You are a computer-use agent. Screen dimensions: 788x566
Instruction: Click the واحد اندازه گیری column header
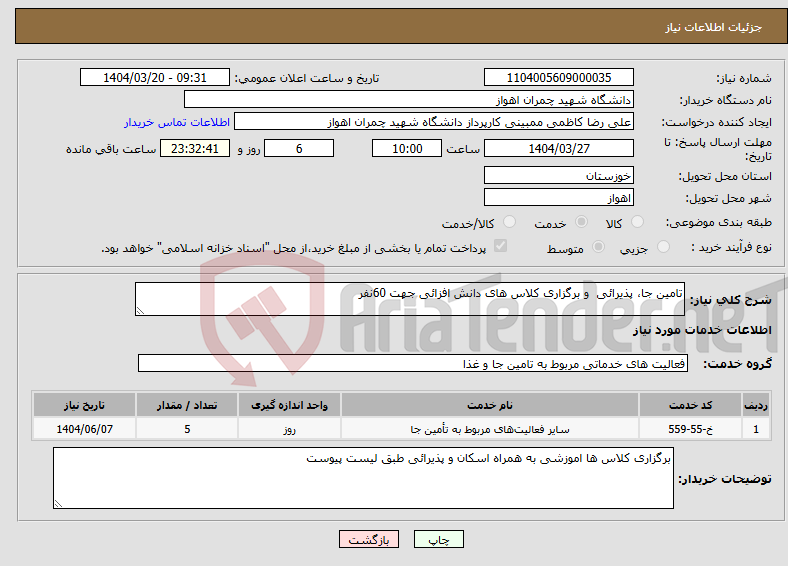click(289, 405)
